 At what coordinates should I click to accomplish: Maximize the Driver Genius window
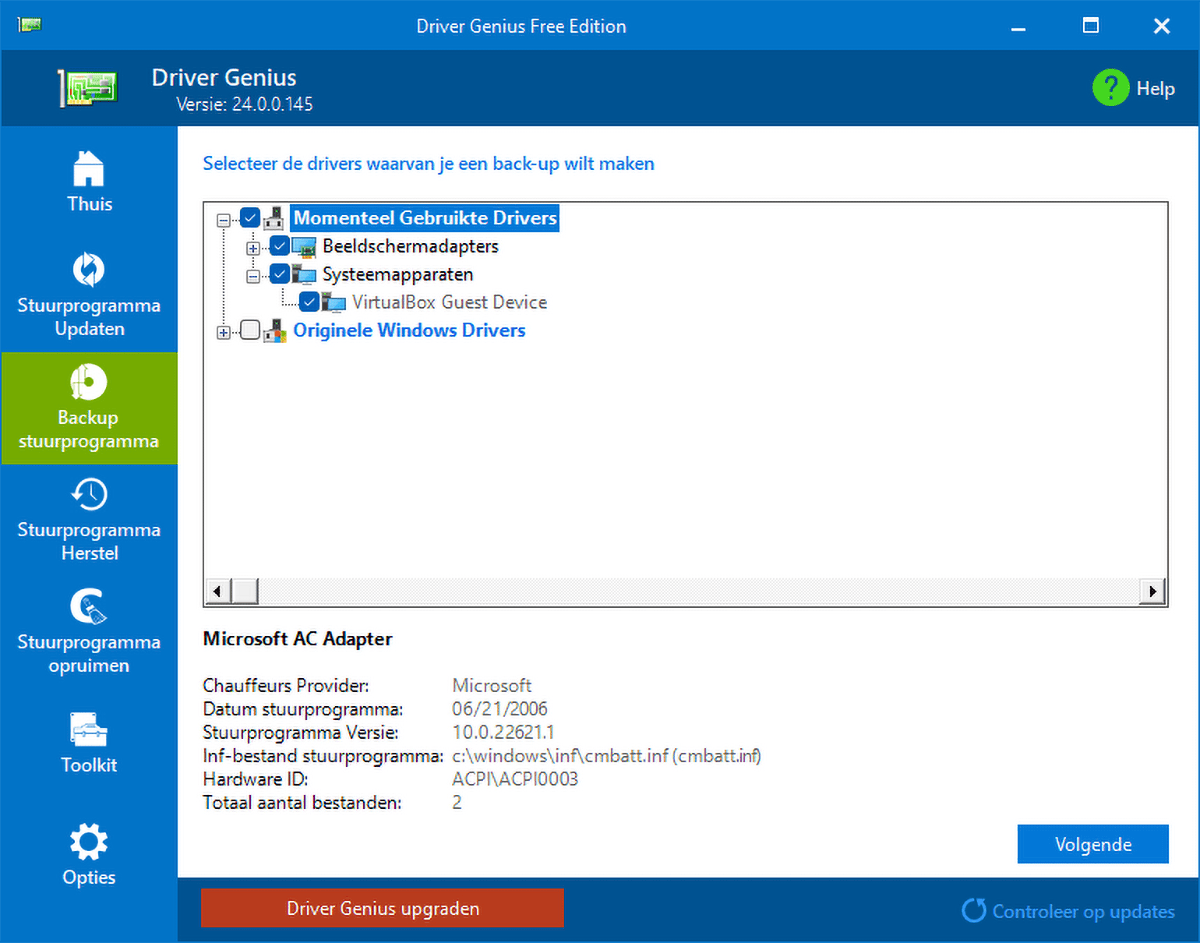click(x=1091, y=26)
